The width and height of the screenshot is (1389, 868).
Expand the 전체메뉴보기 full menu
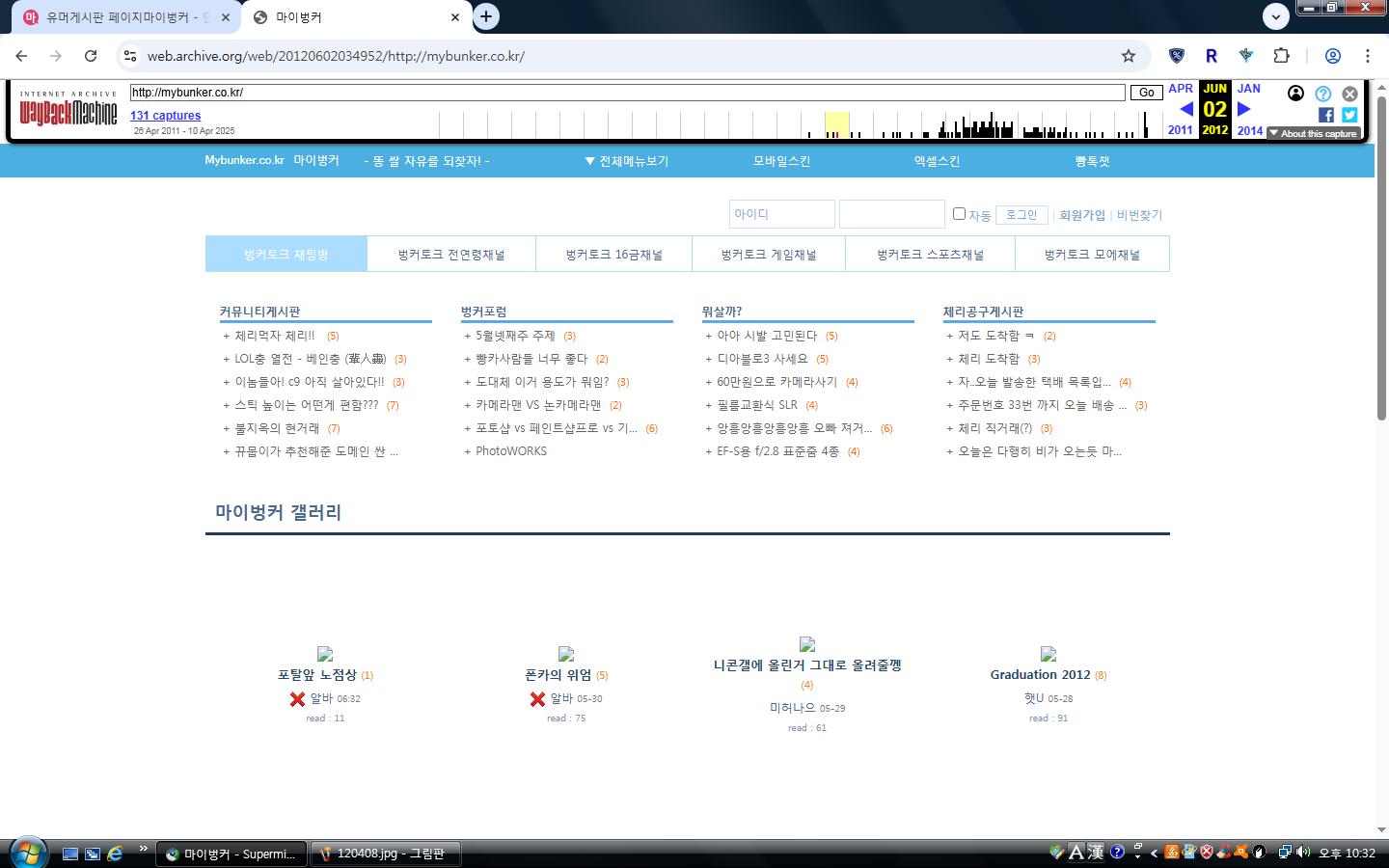click(626, 161)
